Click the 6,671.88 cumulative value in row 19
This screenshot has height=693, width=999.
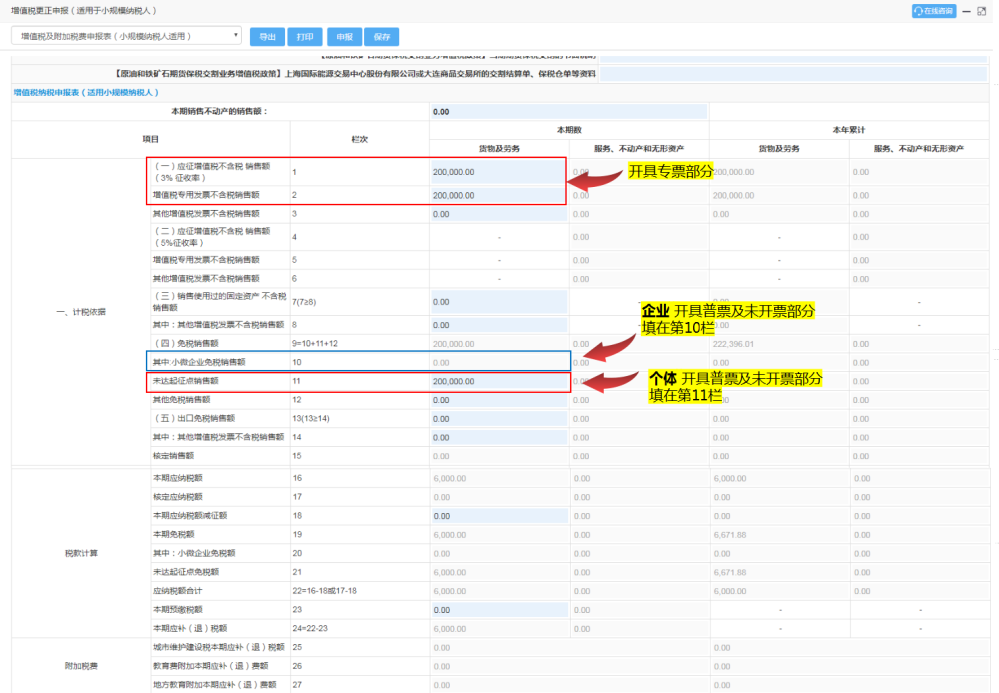730,535
